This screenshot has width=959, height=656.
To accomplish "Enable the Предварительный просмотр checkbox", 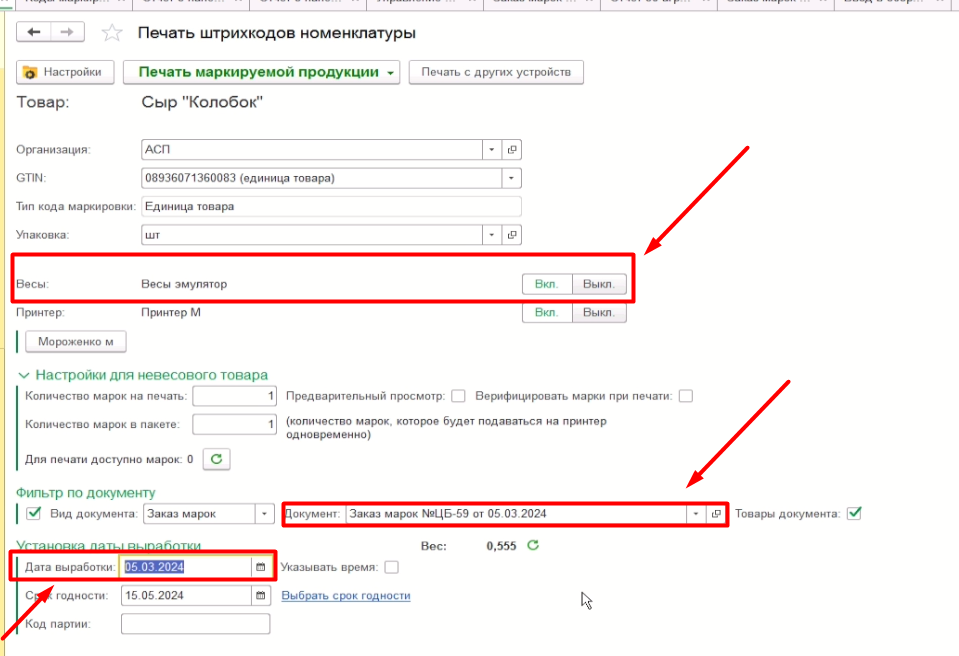I will (458, 396).
